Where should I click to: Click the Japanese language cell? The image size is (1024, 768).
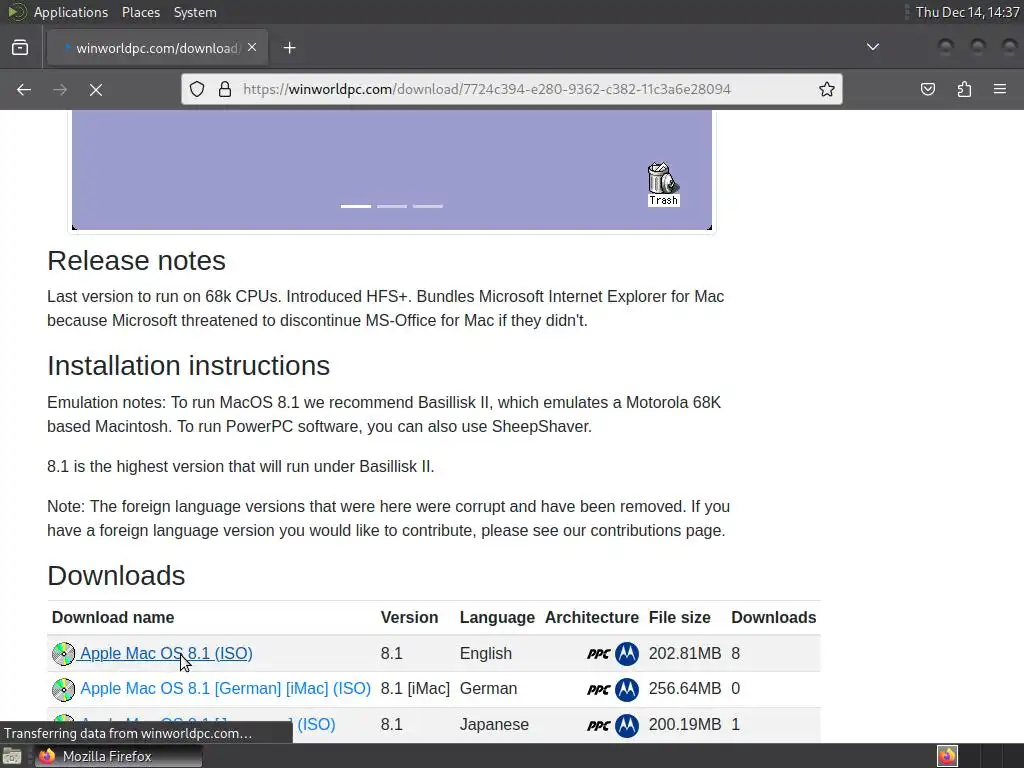point(494,724)
